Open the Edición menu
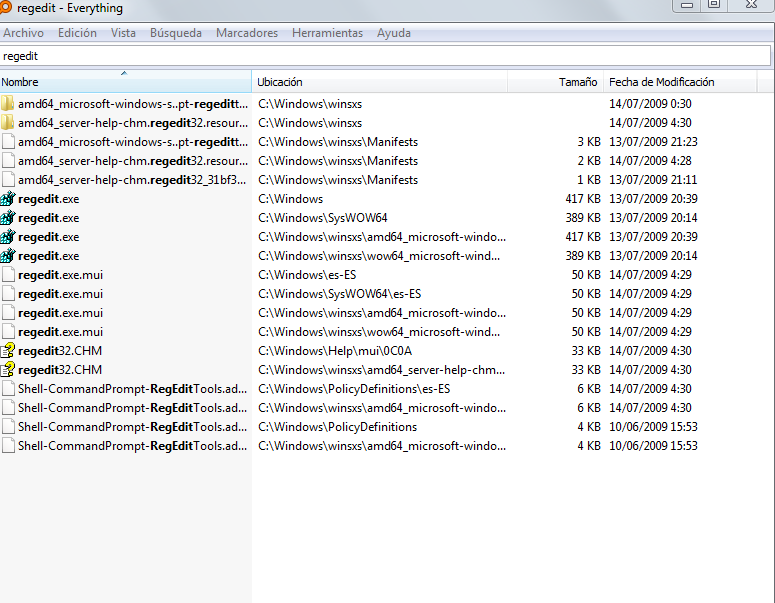The width and height of the screenshot is (775, 603). tap(77, 33)
